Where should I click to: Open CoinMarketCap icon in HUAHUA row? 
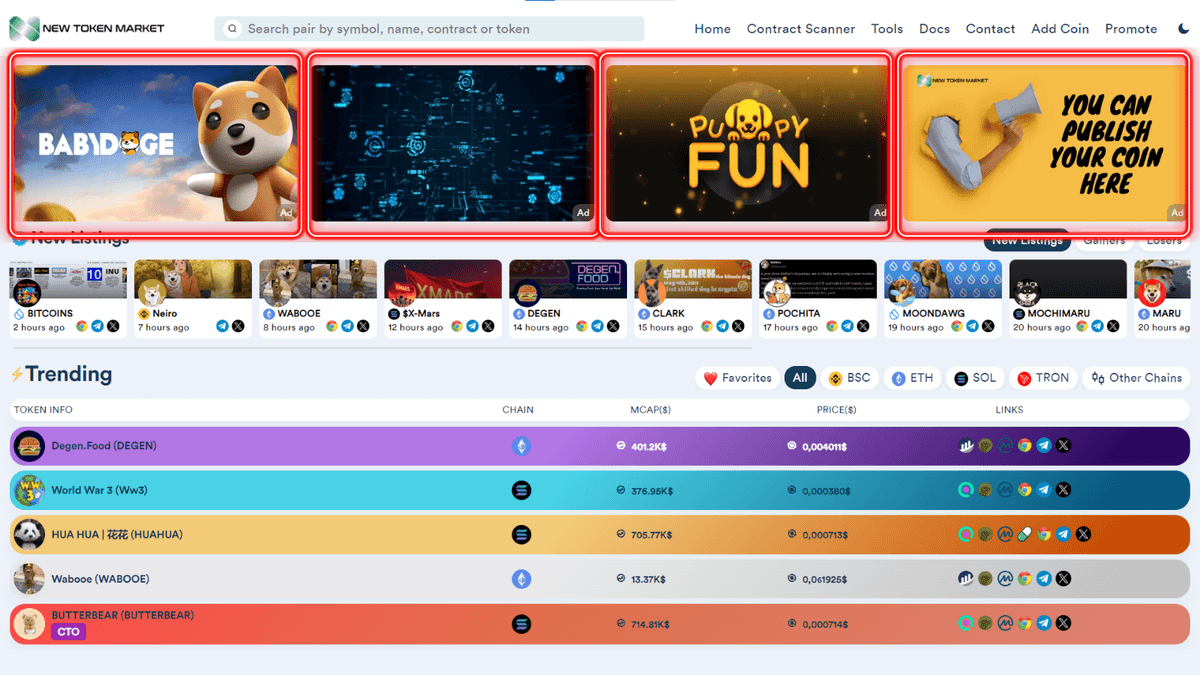(x=1005, y=534)
